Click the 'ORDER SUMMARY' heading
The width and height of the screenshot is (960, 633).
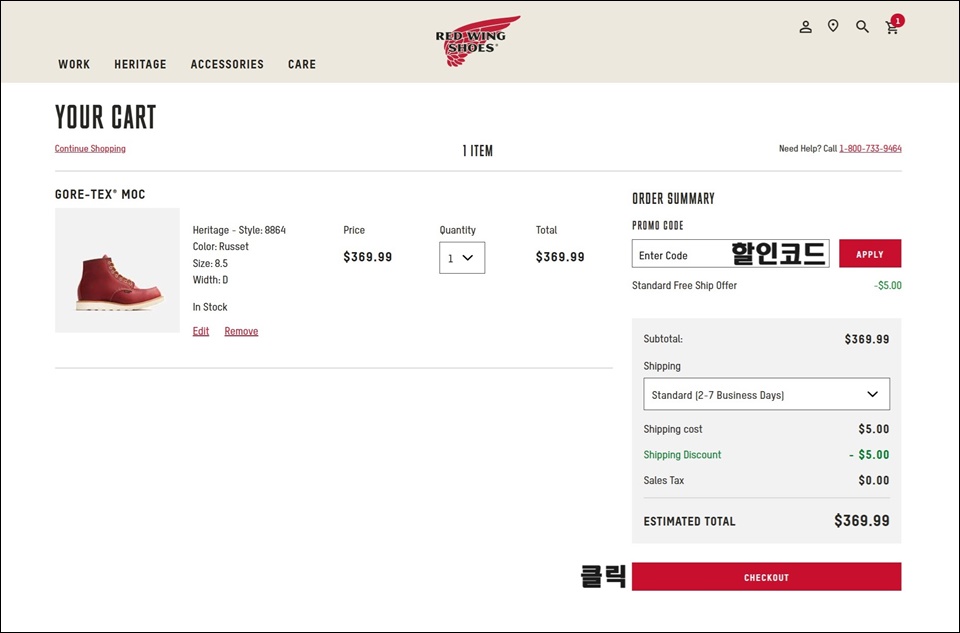click(x=673, y=198)
